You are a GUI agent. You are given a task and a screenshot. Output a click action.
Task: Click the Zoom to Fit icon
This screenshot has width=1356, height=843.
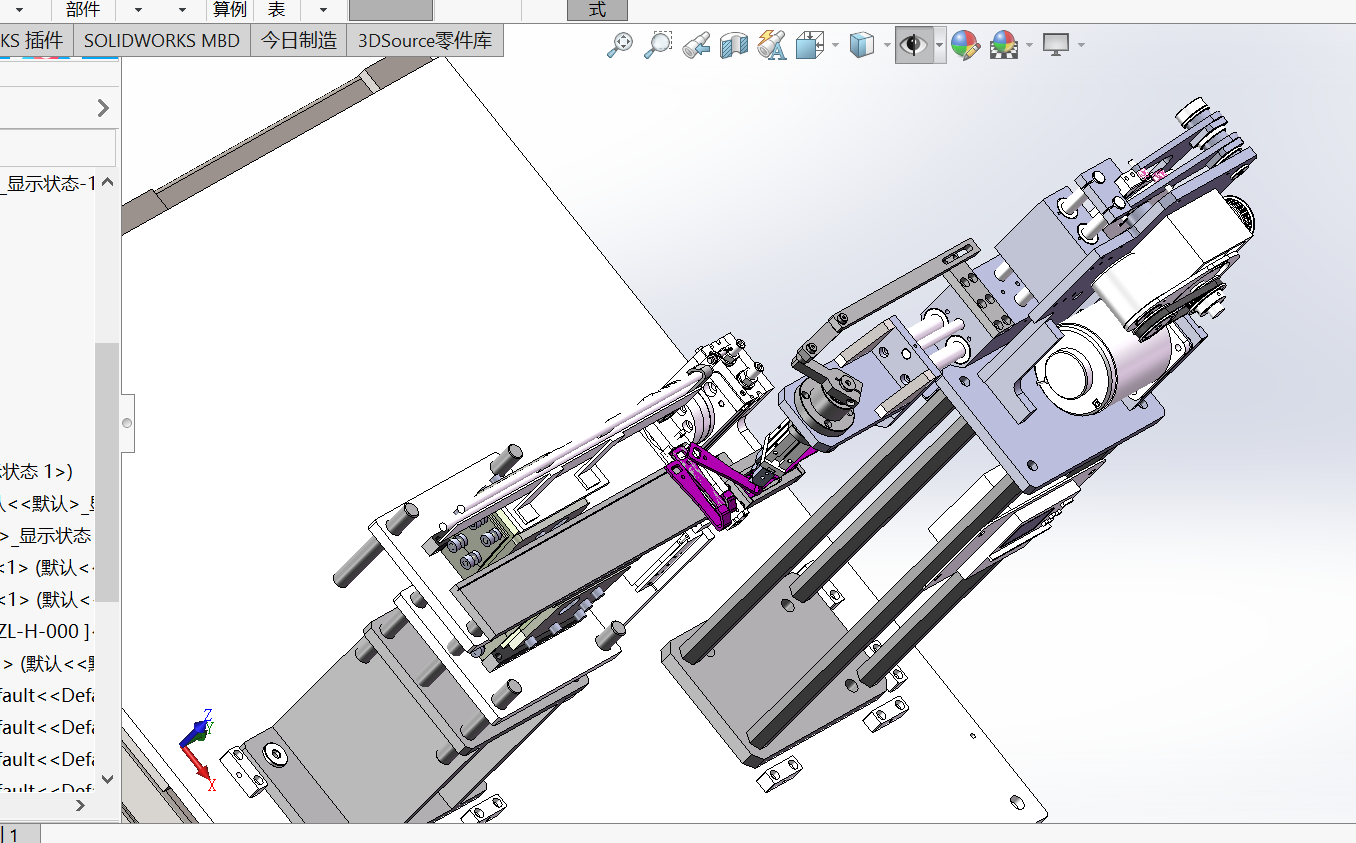[x=620, y=45]
